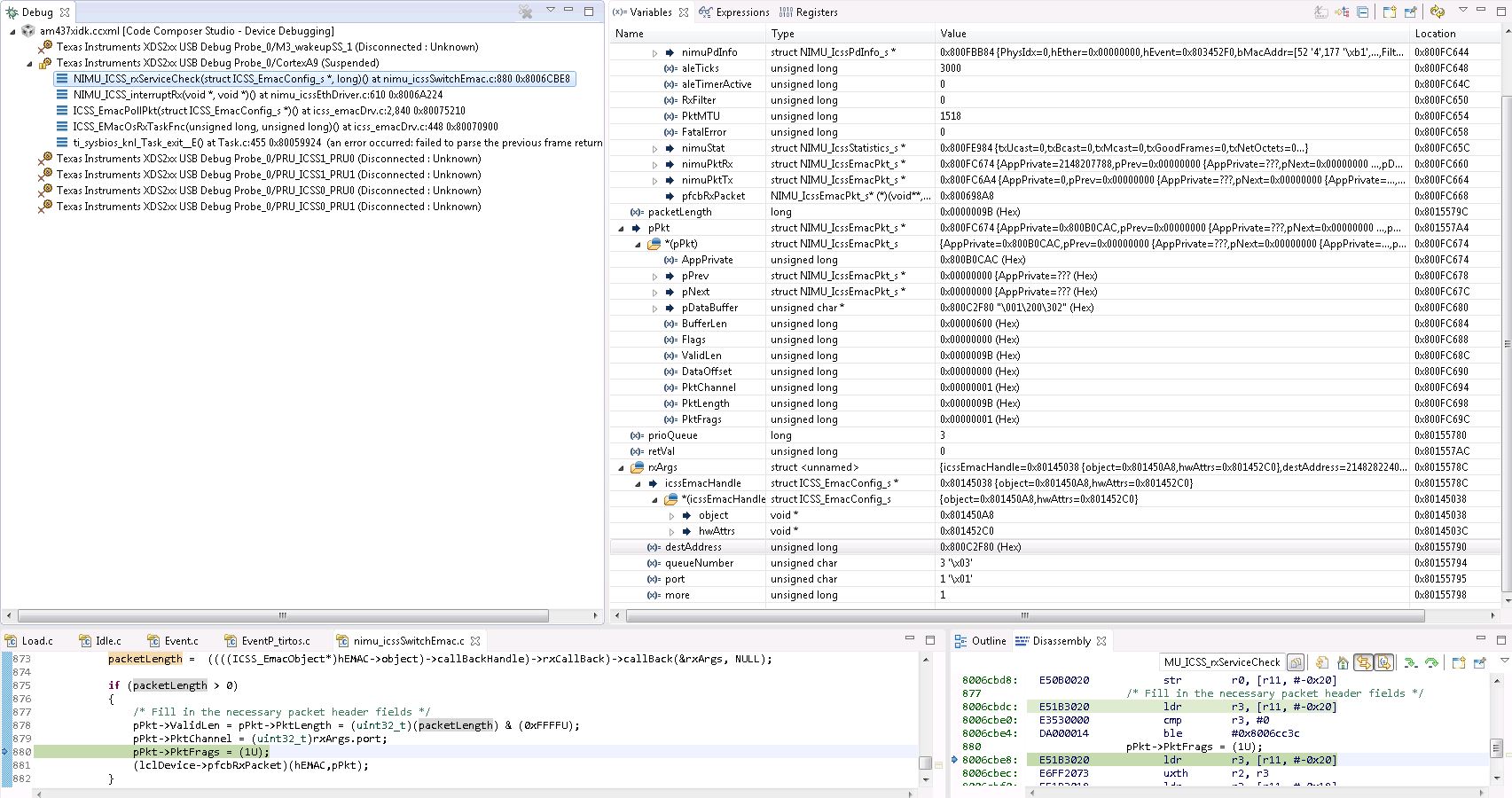Click Collapse All in Variables toolbar

1363,12
